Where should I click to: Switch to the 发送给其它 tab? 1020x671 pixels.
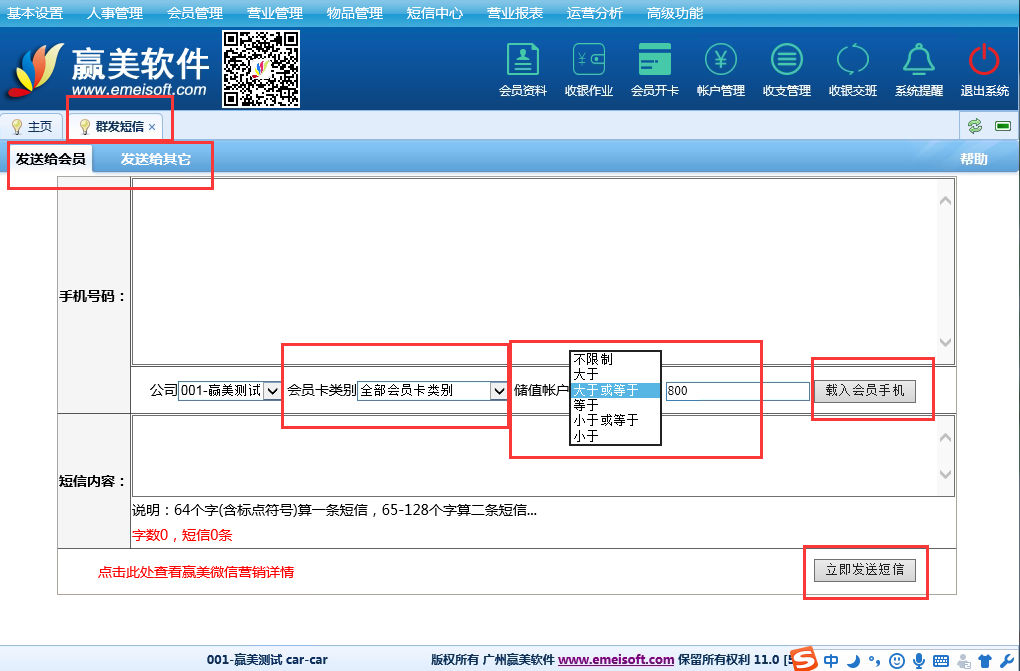coord(155,159)
